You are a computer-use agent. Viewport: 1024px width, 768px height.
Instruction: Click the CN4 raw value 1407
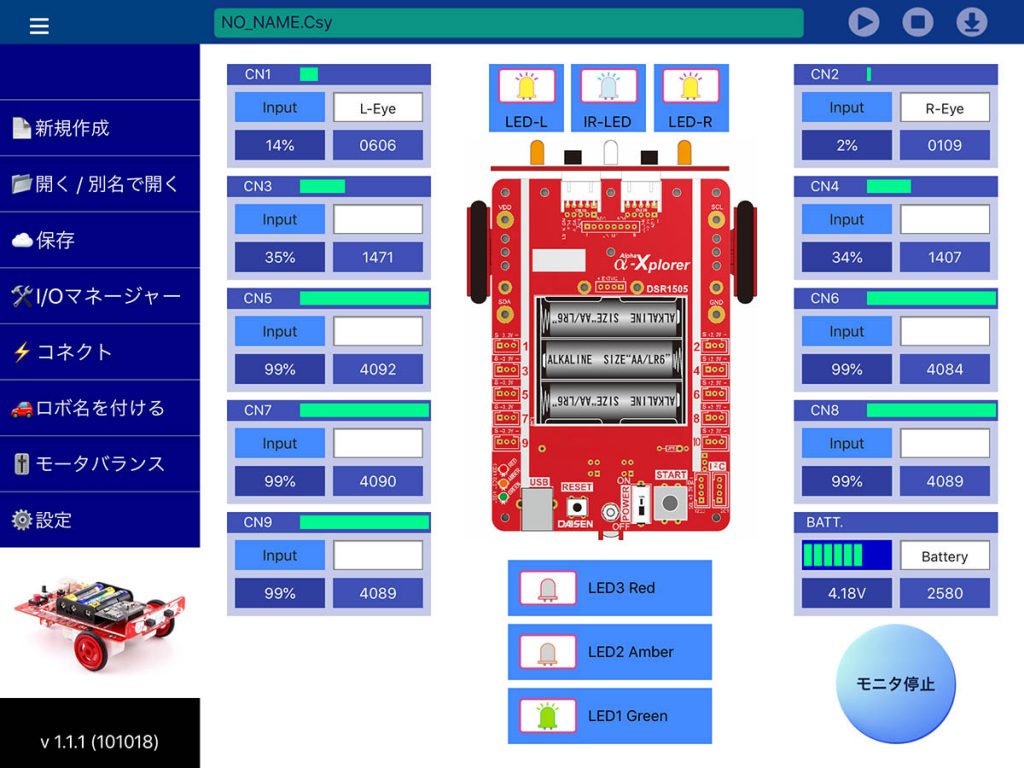[x=944, y=257]
